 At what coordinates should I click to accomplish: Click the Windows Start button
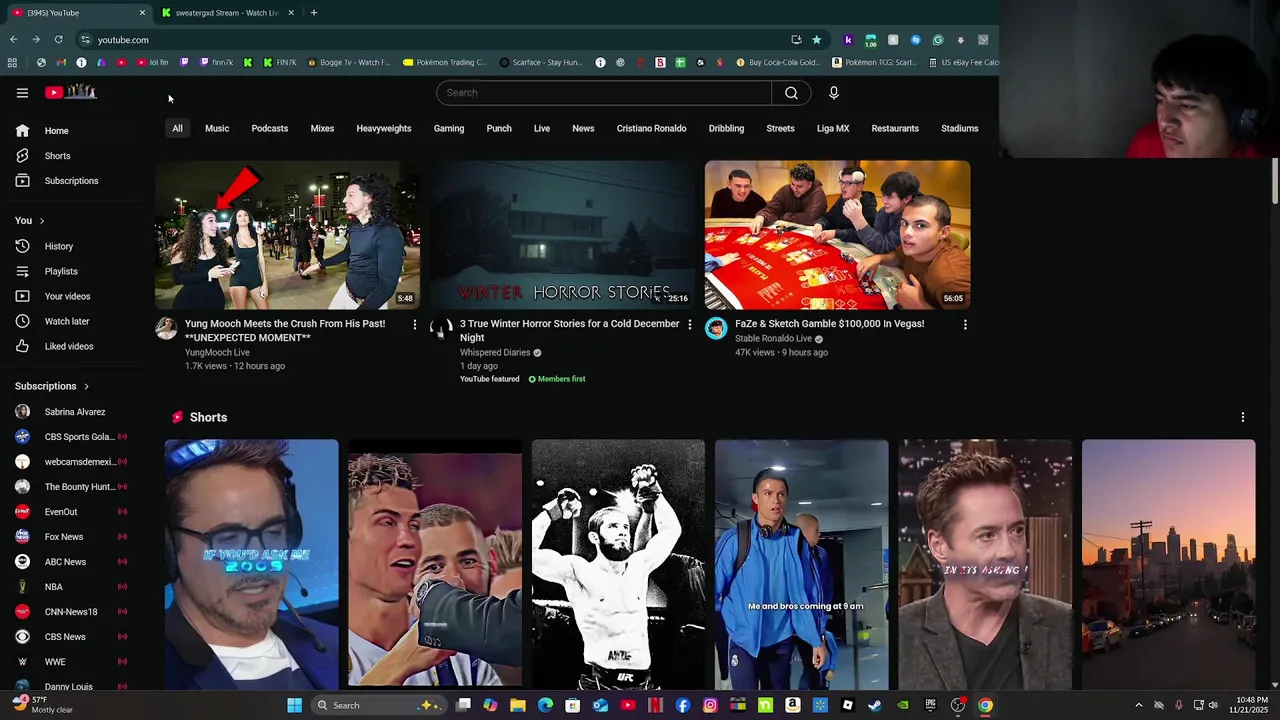point(294,705)
